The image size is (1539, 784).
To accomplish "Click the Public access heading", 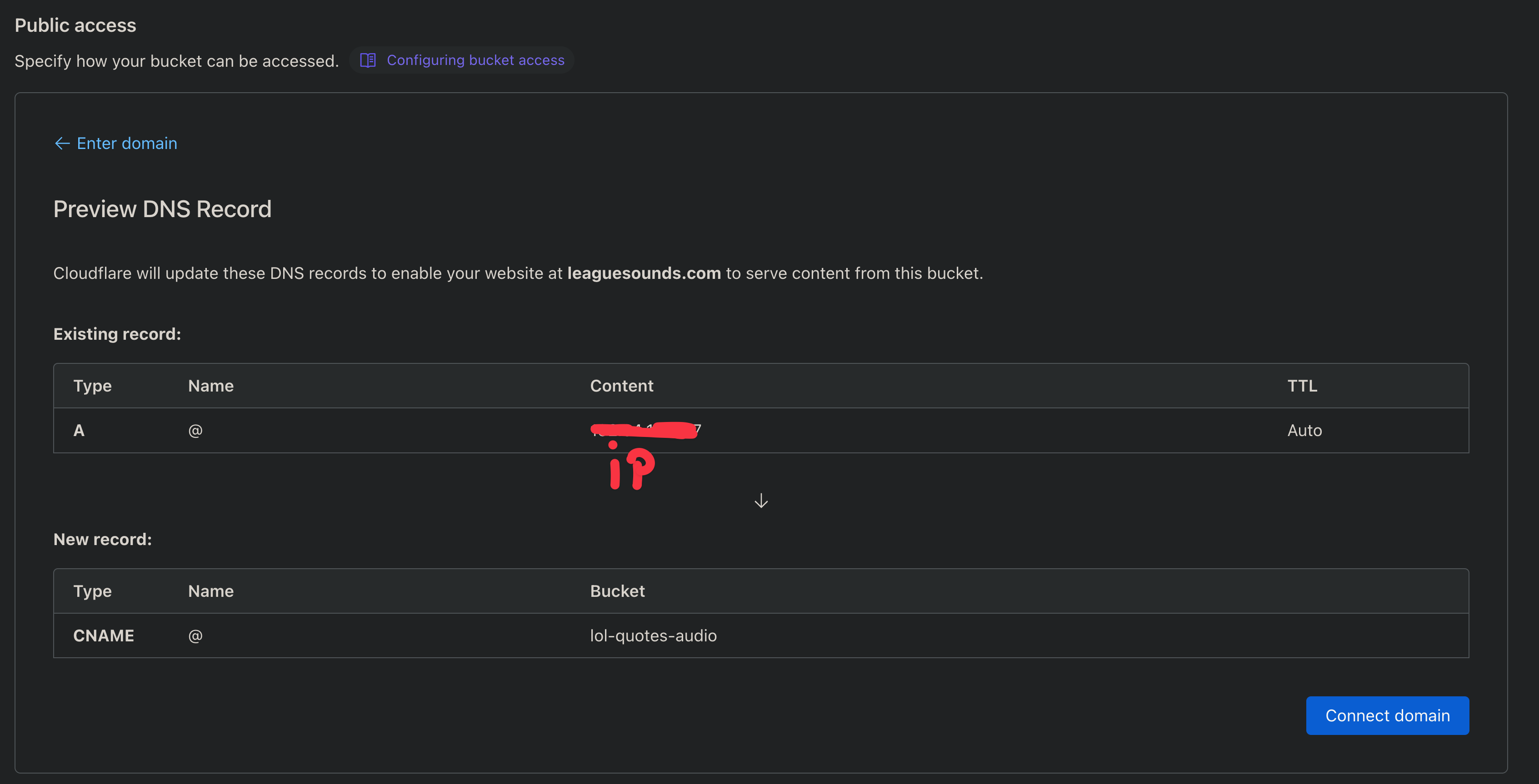I will [75, 25].
